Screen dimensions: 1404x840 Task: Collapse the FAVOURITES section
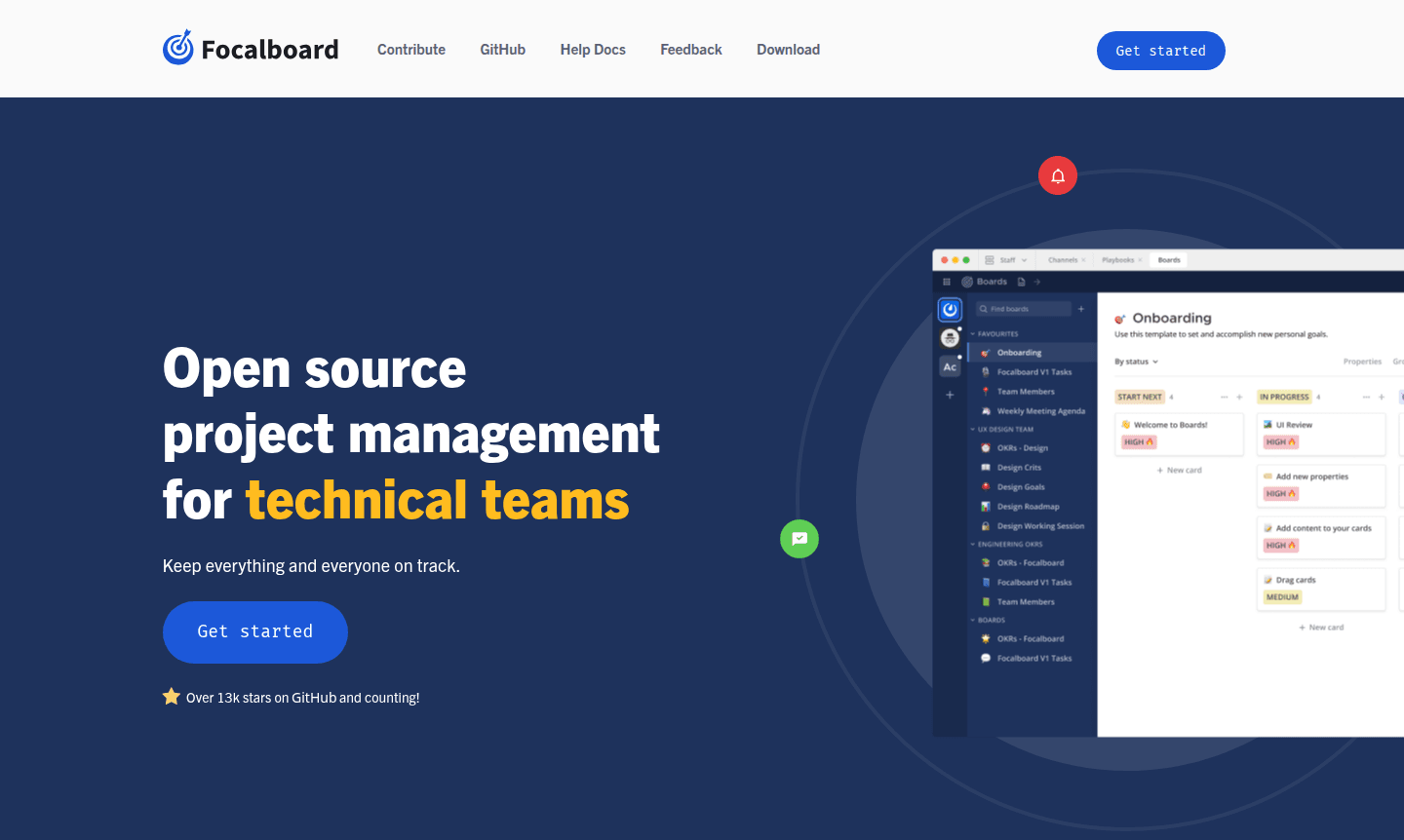coord(973,333)
